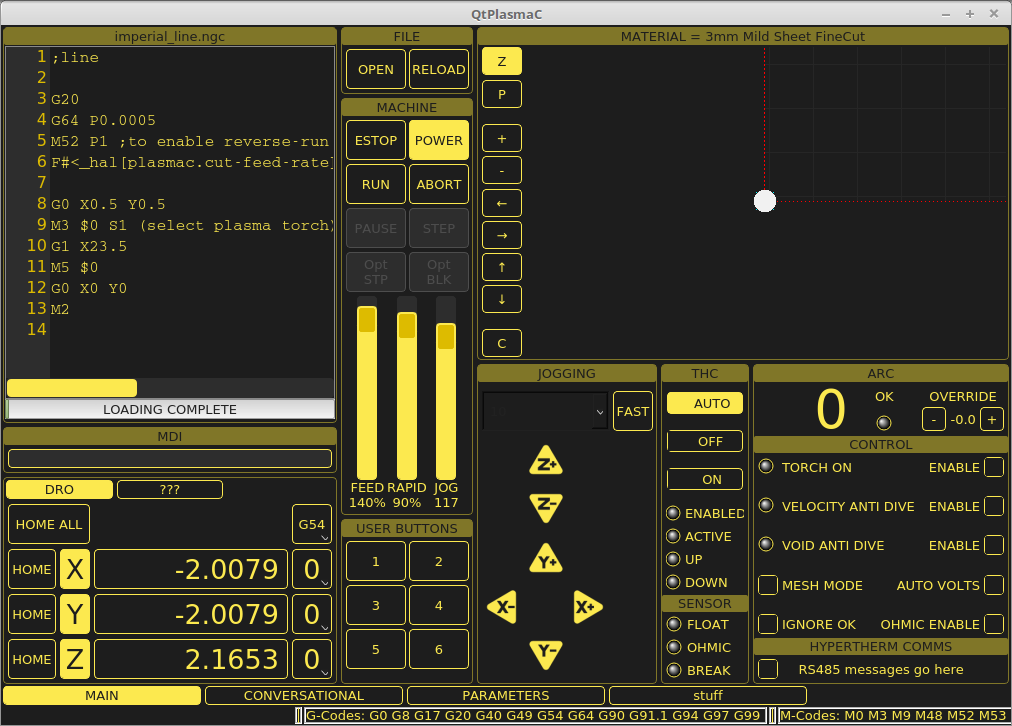Enable VOID ANTI DIVE checkbox

point(994,545)
